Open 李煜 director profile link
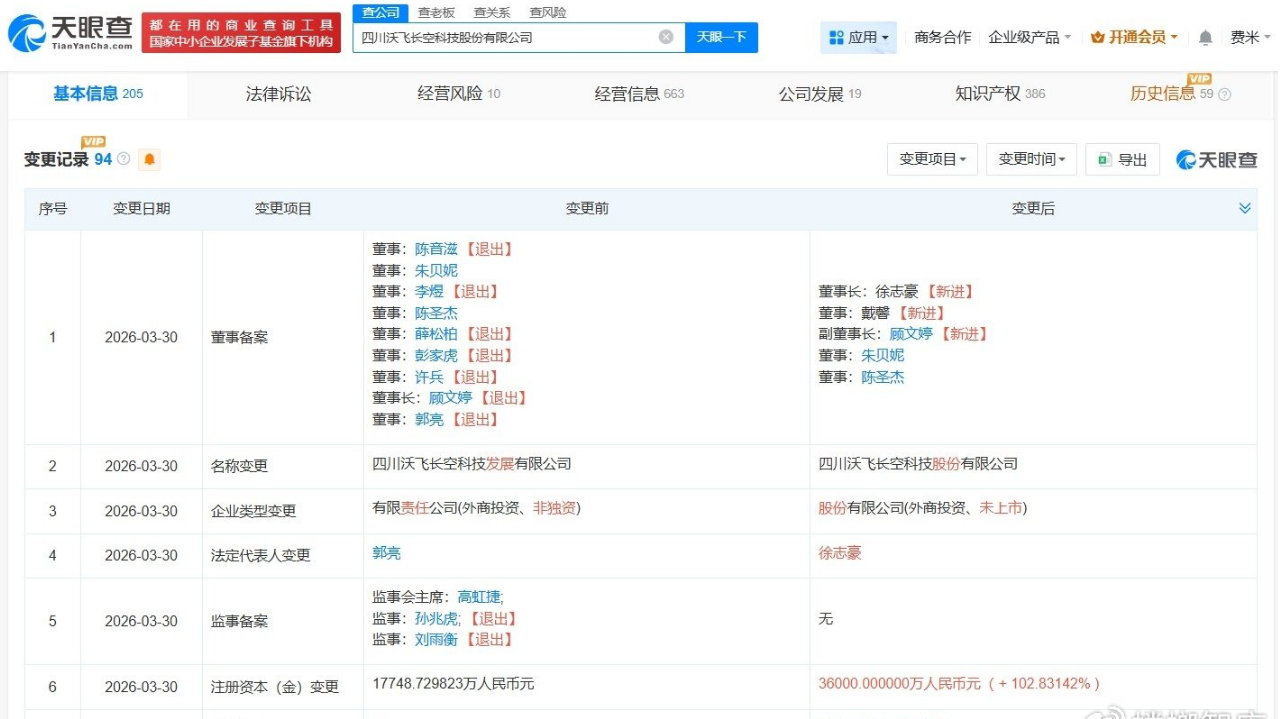 (428, 291)
